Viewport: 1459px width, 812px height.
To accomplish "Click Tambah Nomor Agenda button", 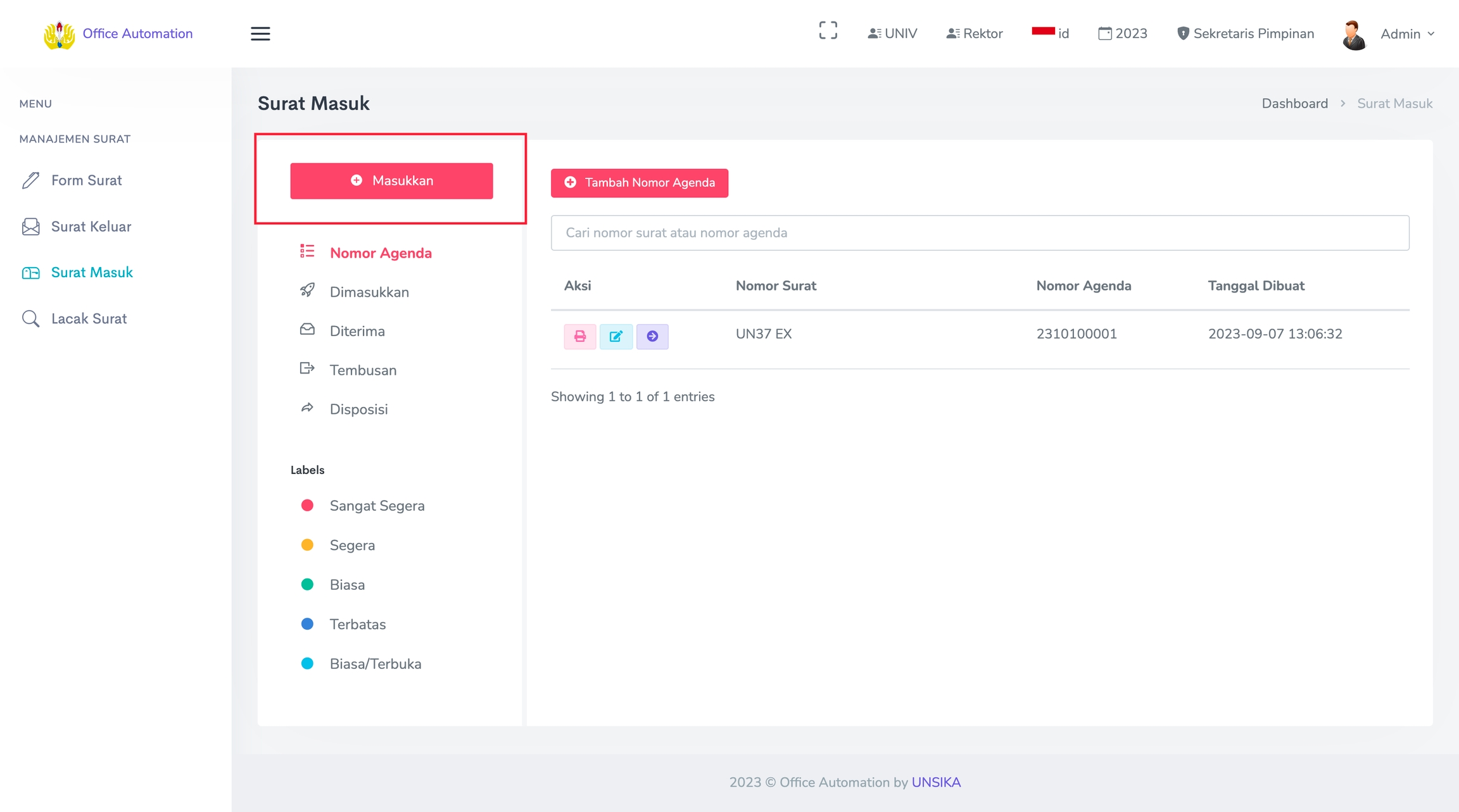I will click(x=639, y=183).
